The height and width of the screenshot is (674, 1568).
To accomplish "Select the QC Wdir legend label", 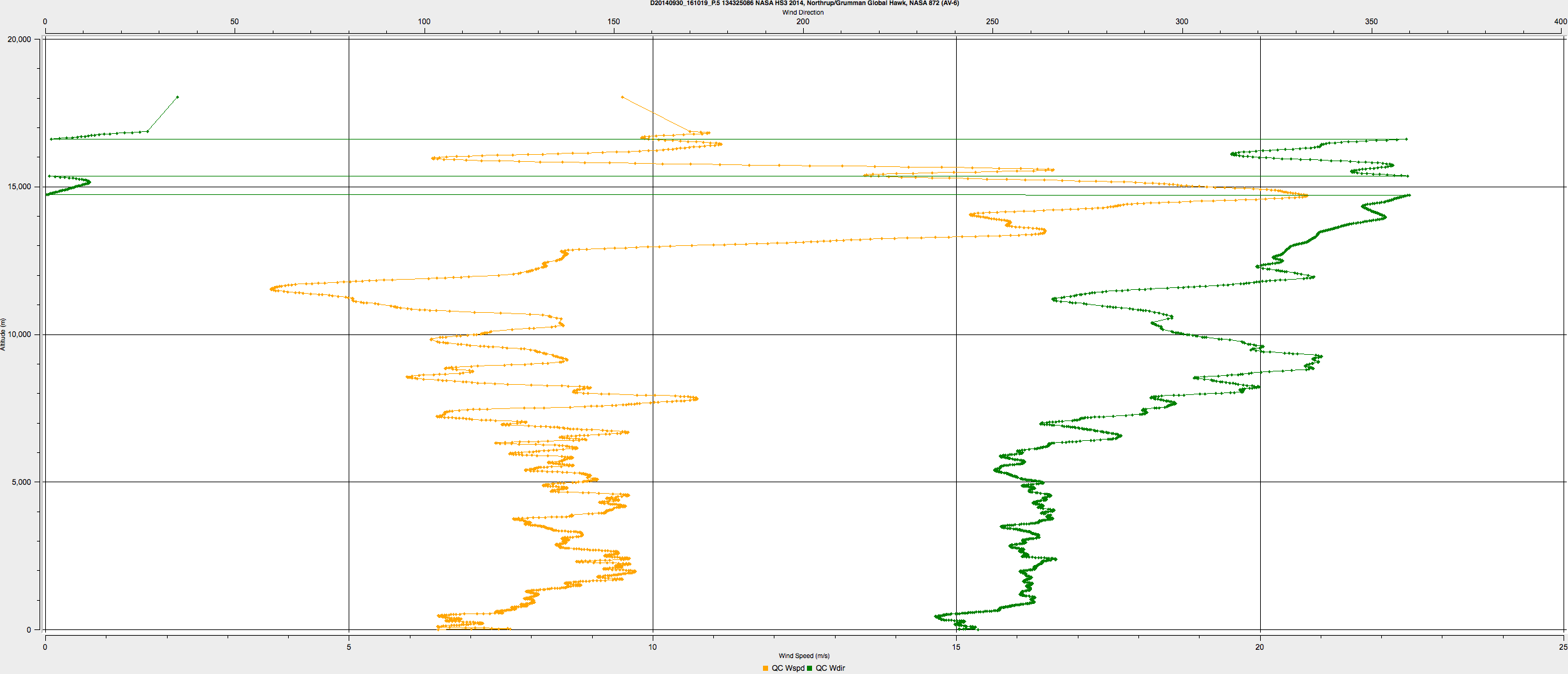I will click(x=831, y=668).
